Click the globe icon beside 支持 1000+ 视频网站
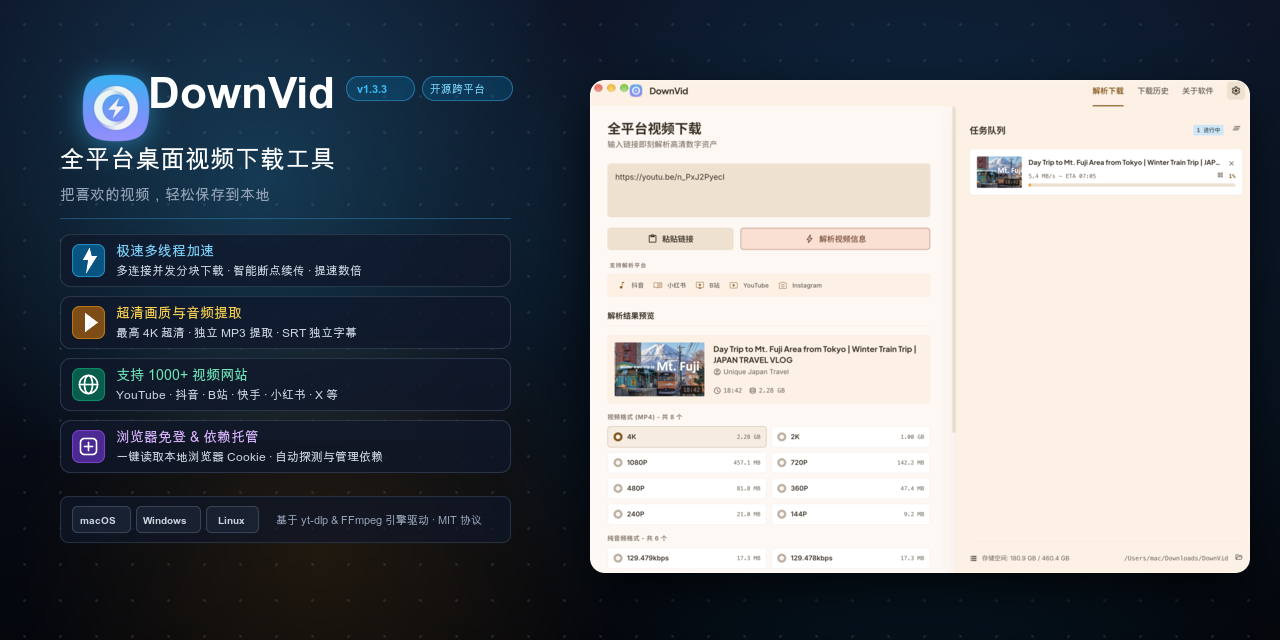 point(89,384)
